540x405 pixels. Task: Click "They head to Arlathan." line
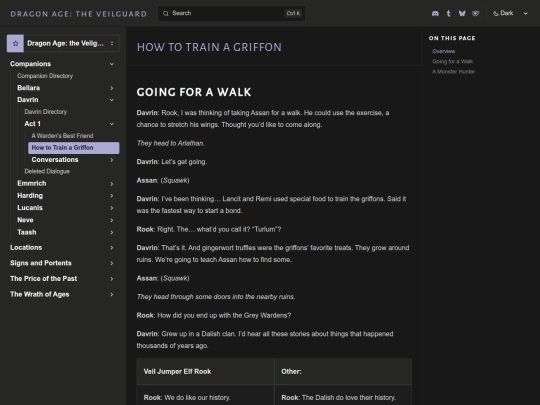click(170, 143)
